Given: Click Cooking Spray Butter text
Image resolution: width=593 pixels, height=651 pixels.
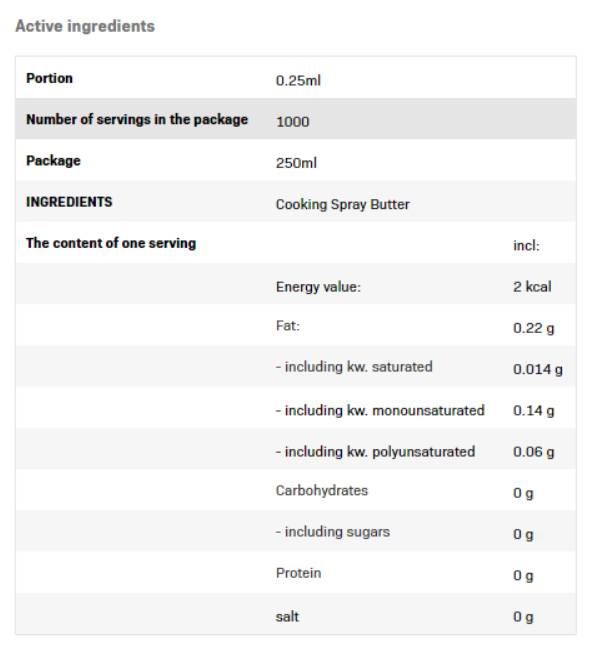Looking at the screenshot, I should pyautogui.click(x=343, y=204).
